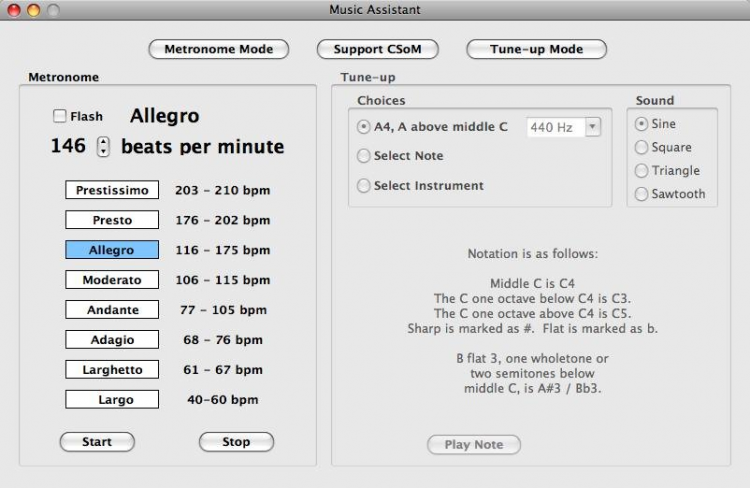Screen dimensions: 750x488
Task: Select A4, A above middle C
Action: 365,127
